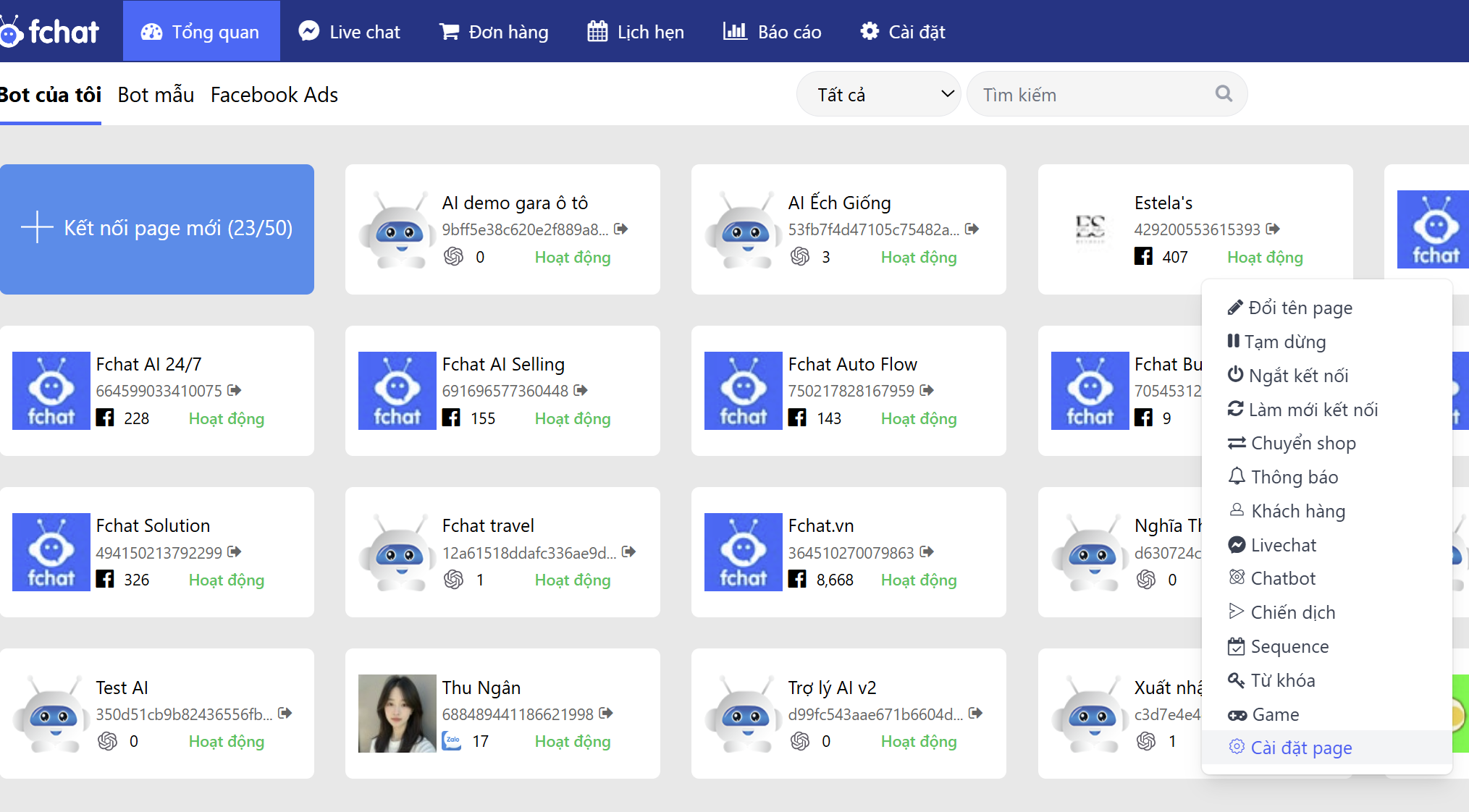Click OpenAI icon on AI Ếch Giống card
Viewport: 1469px width, 812px height.
click(x=799, y=256)
